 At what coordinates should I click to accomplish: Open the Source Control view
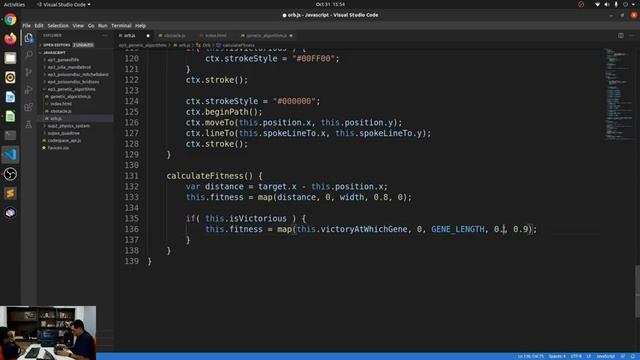click(x=29, y=72)
